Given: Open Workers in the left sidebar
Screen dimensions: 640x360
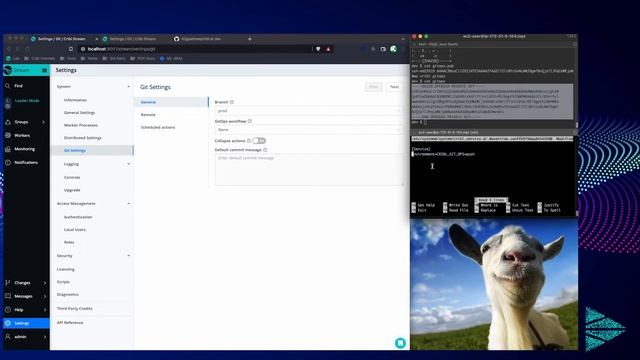Looking at the screenshot, I should click(22, 136).
